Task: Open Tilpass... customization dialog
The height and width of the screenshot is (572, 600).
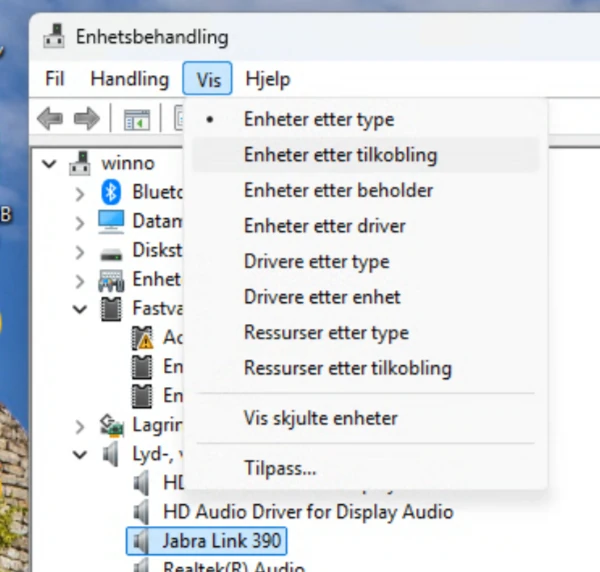Action: click(x=366, y=468)
